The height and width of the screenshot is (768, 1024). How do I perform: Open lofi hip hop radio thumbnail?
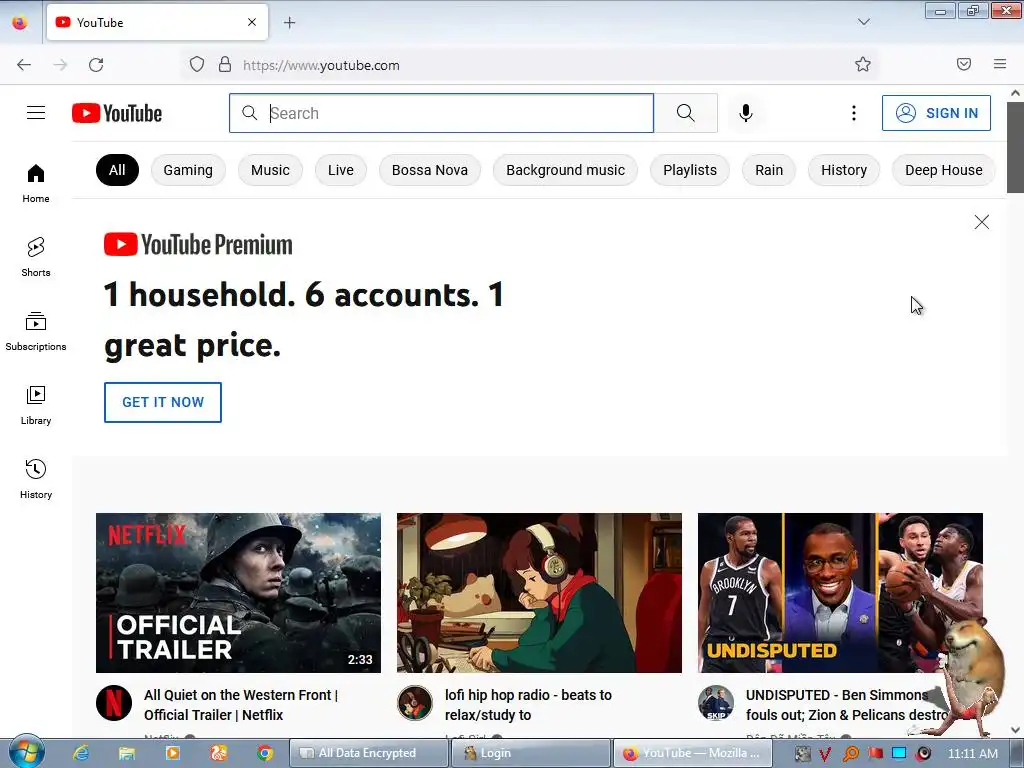[x=539, y=593]
